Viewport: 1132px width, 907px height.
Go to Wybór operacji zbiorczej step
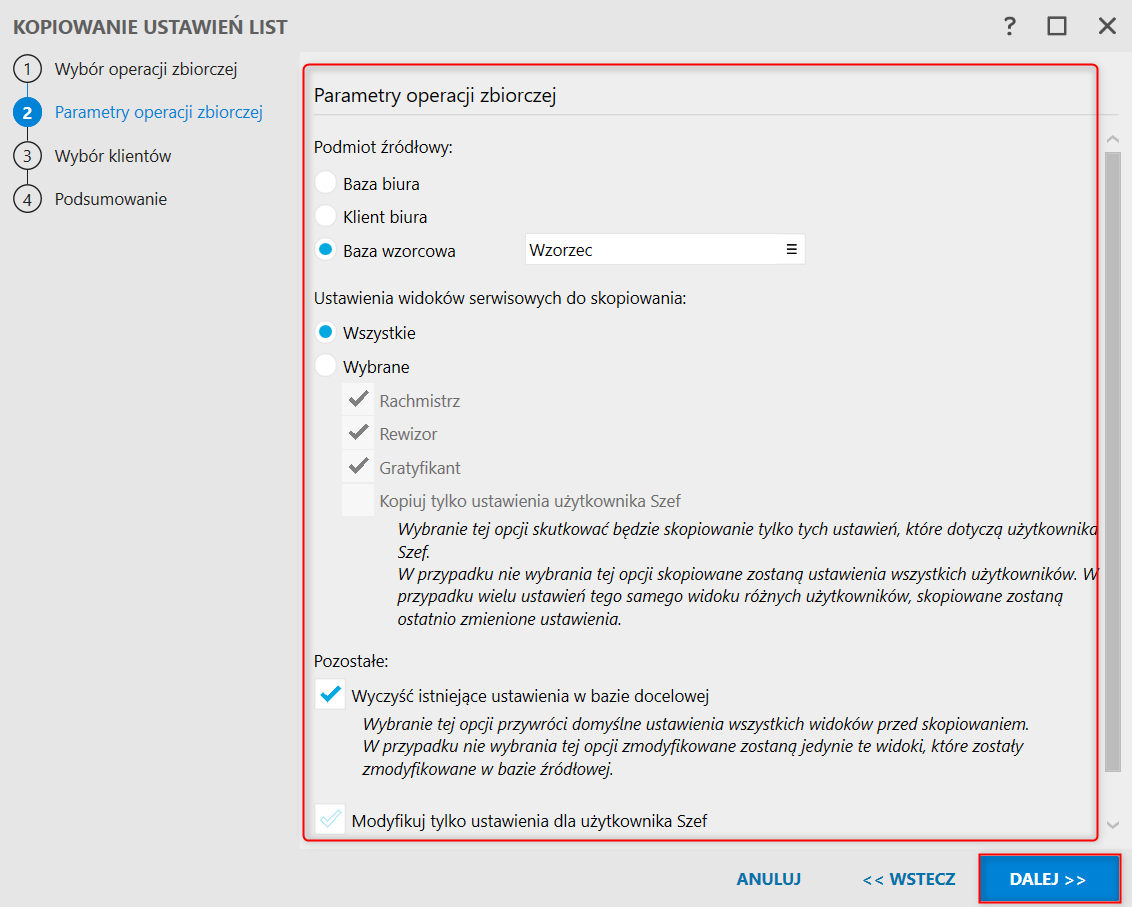click(146, 70)
